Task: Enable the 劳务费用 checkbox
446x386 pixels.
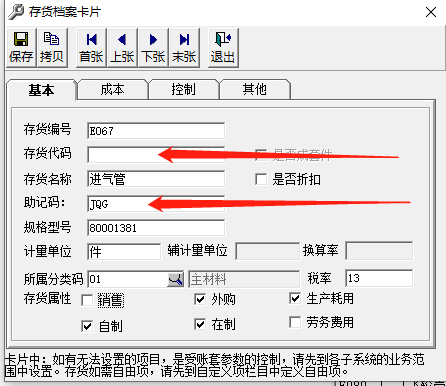Action: point(295,322)
